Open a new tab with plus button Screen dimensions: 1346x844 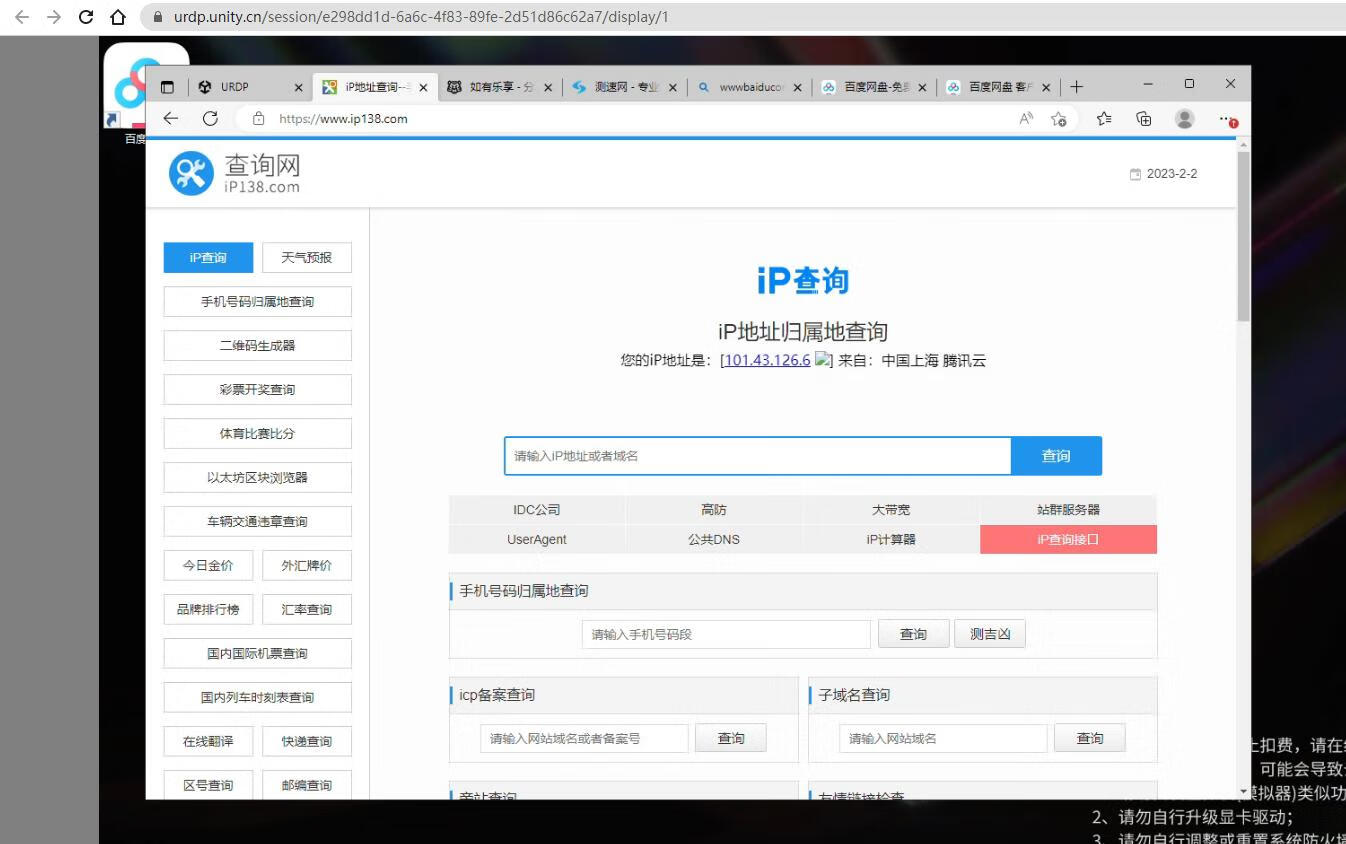(x=1076, y=87)
